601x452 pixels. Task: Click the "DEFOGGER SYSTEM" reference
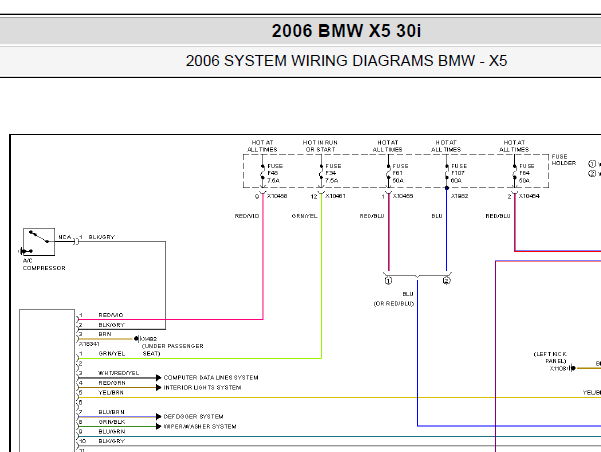[x=193, y=416]
